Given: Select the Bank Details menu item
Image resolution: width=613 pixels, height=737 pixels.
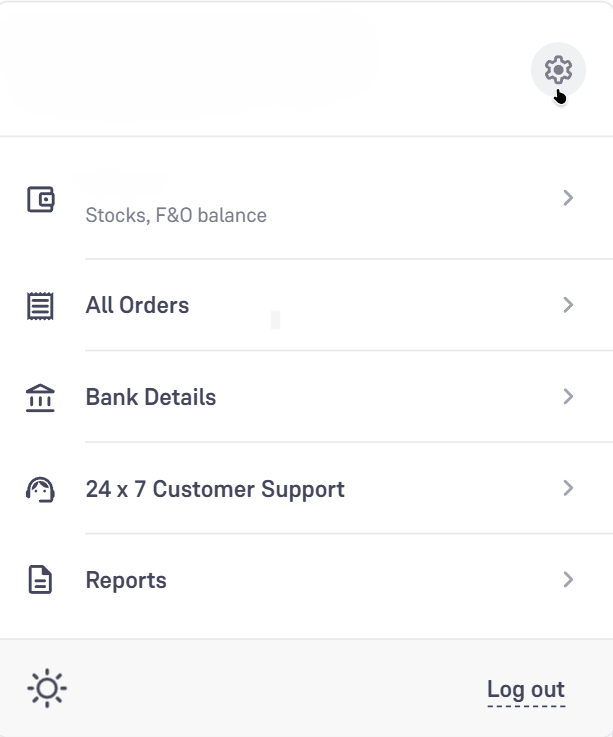Looking at the screenshot, I should (151, 397).
